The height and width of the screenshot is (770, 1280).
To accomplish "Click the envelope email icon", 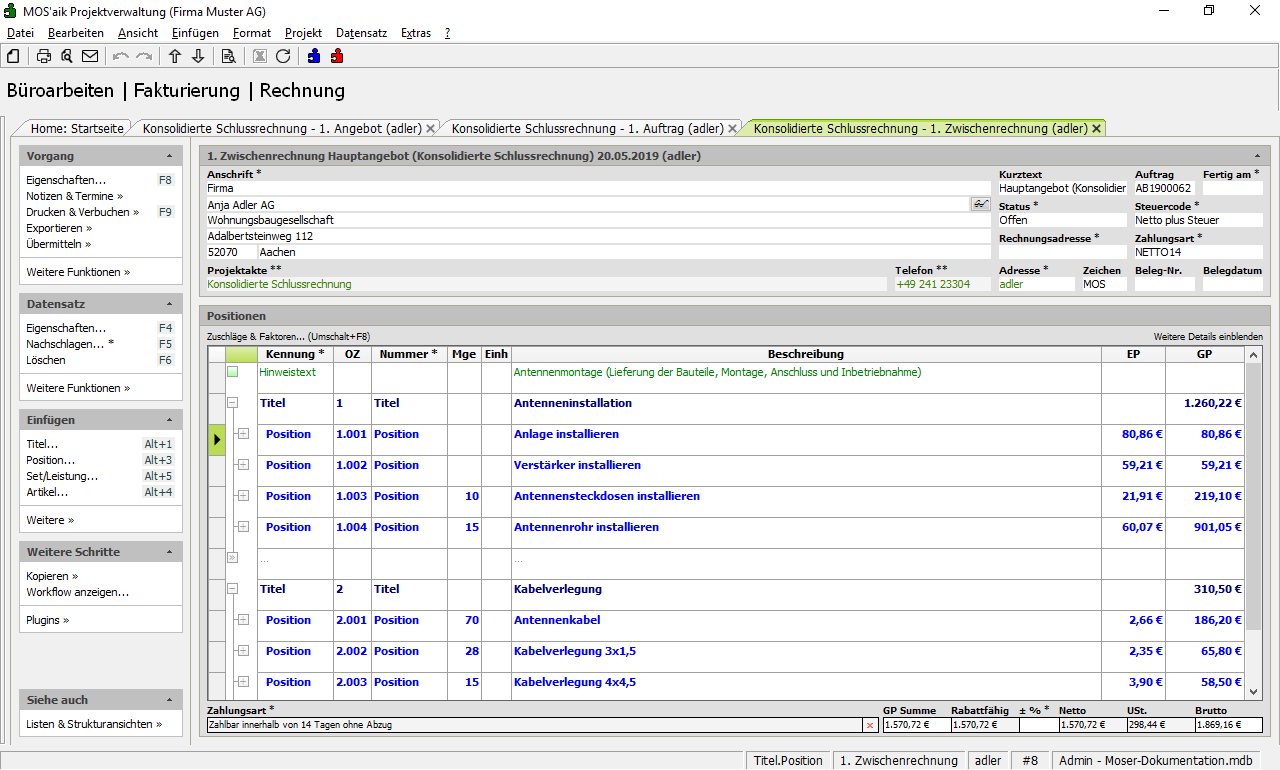I will point(90,56).
